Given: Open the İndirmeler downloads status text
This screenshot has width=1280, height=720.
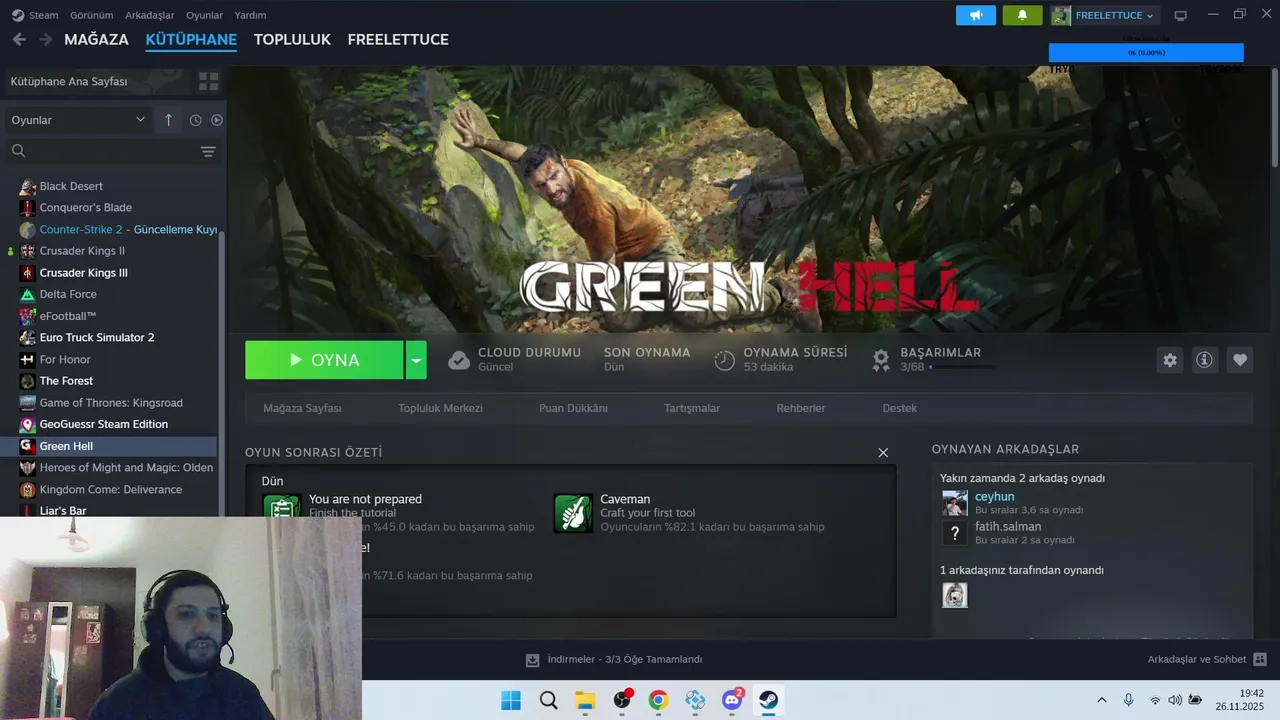Looking at the screenshot, I should pos(625,660).
